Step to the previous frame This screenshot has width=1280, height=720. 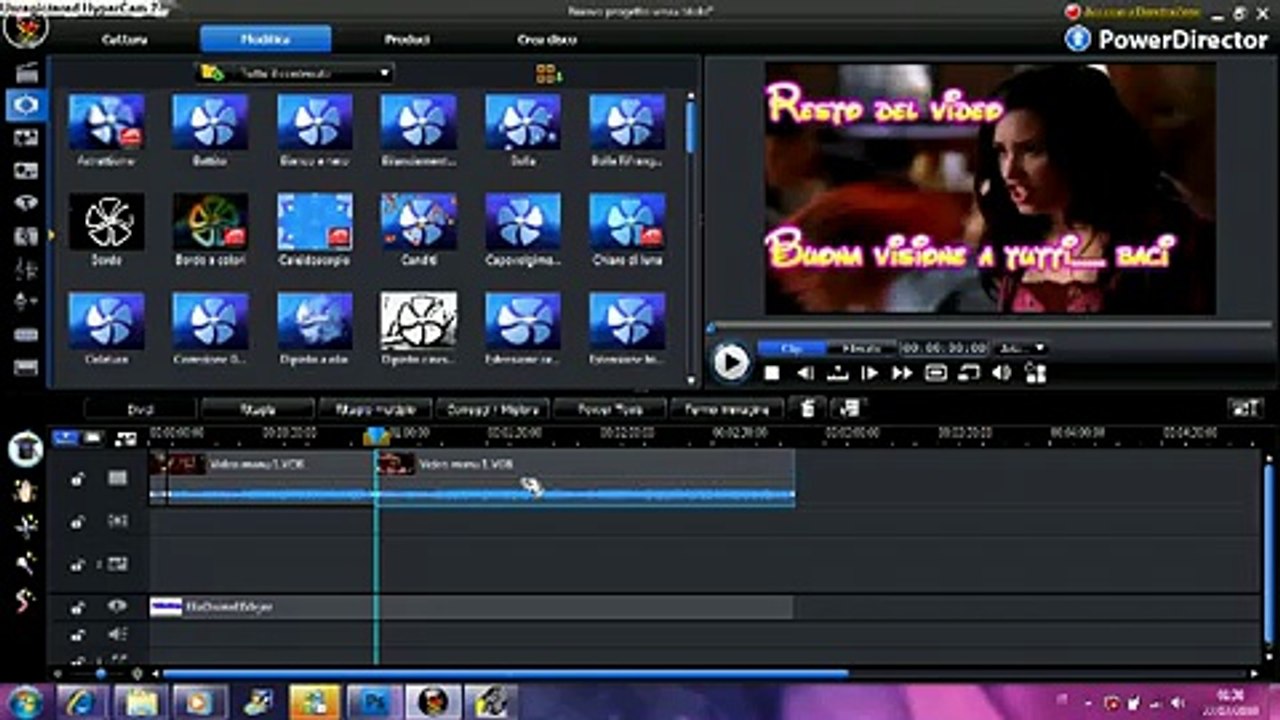point(805,373)
